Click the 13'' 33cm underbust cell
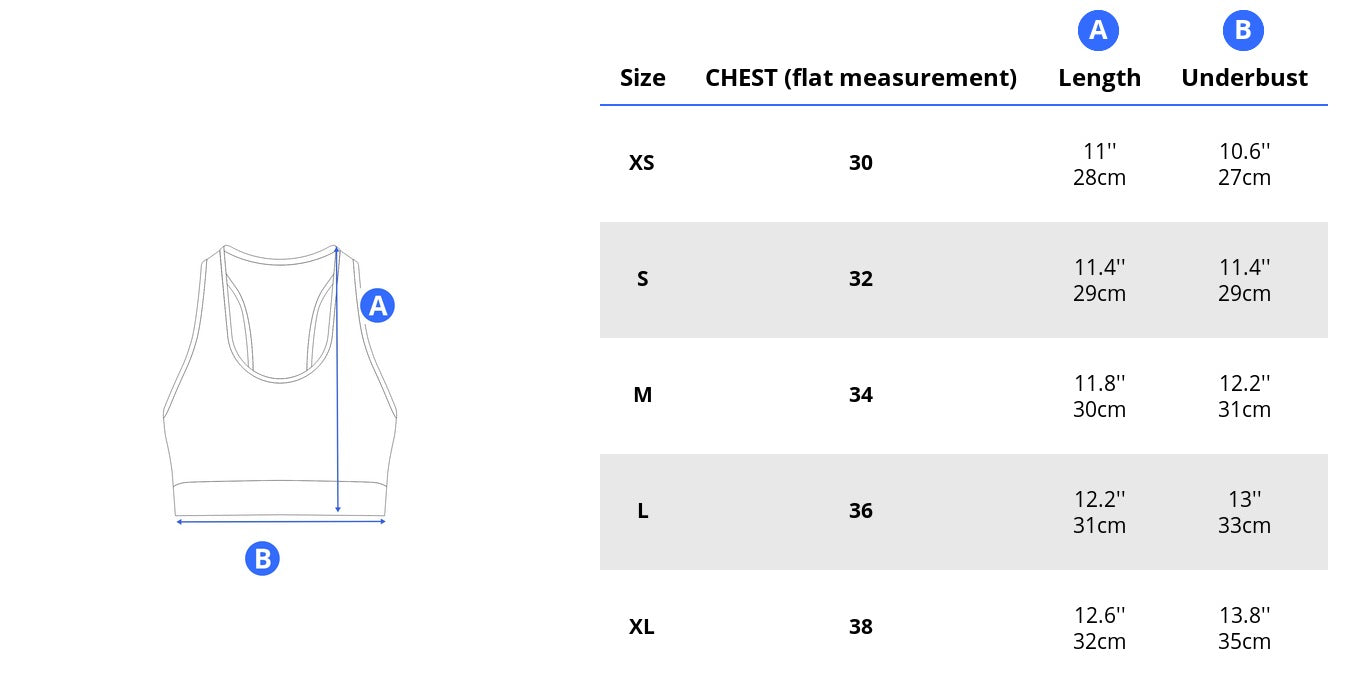Screen dimensions: 1348x700 [x=1244, y=512]
